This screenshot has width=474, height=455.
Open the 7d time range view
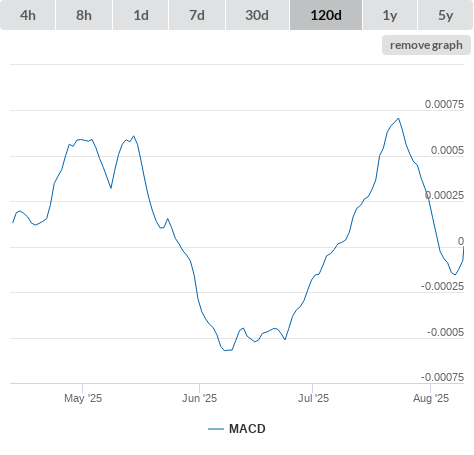(197, 15)
